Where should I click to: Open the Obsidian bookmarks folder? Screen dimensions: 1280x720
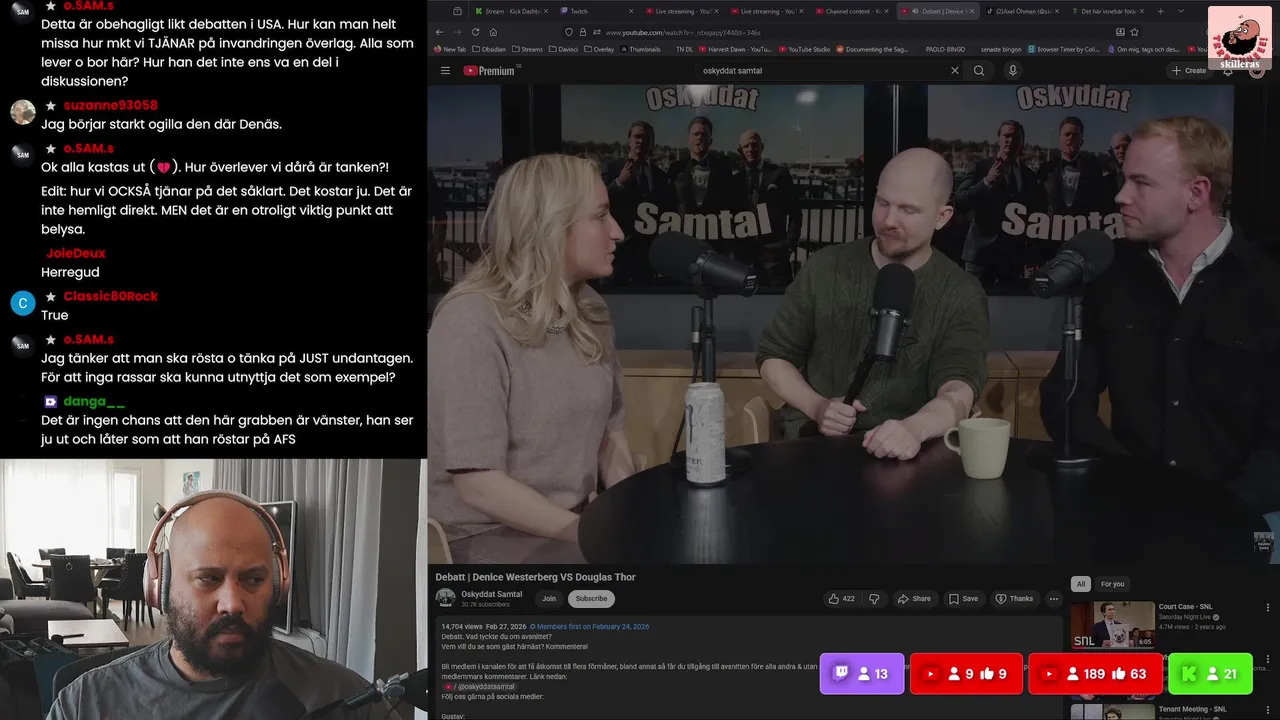(x=488, y=49)
